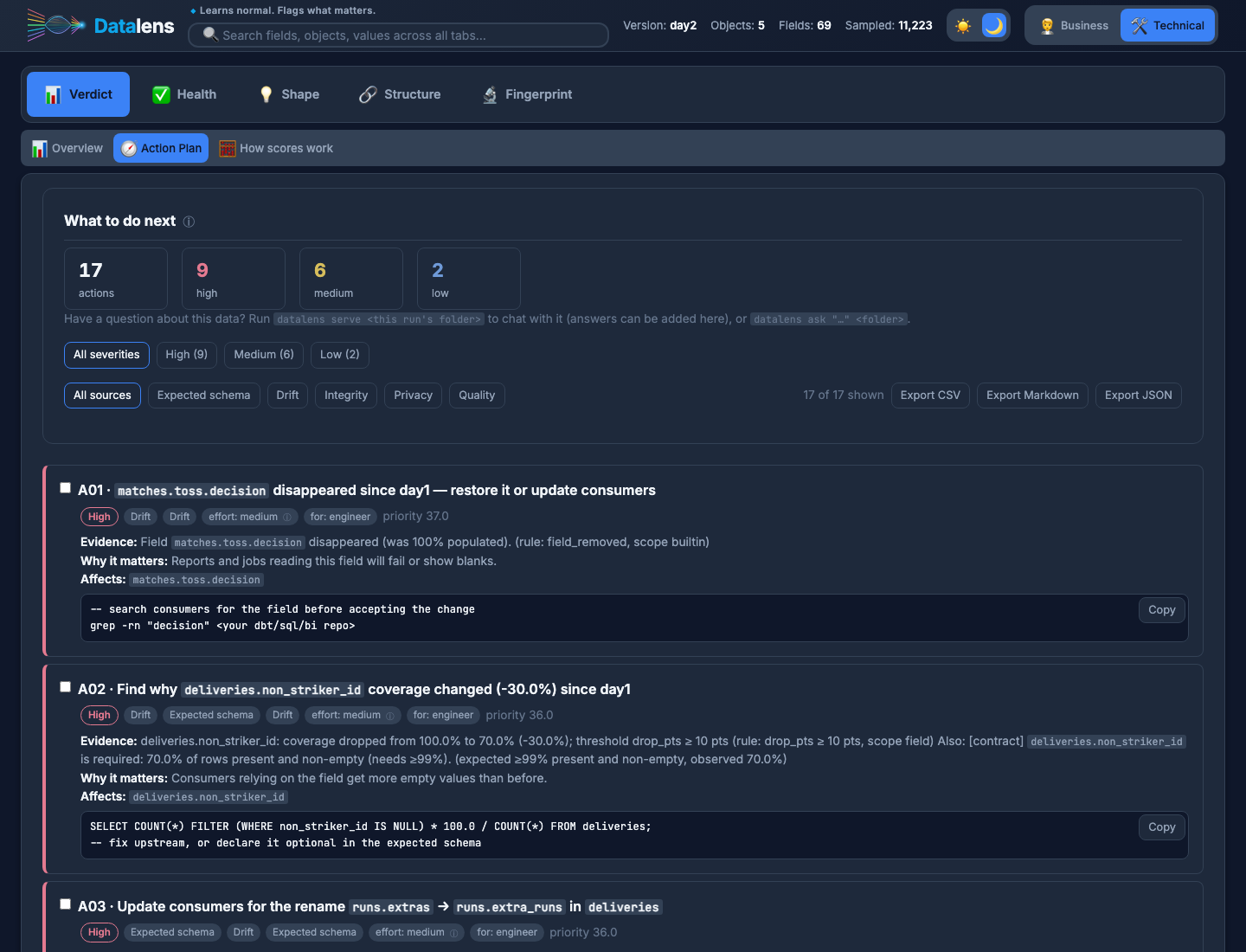Click the Datalens logo icon

(x=56, y=26)
